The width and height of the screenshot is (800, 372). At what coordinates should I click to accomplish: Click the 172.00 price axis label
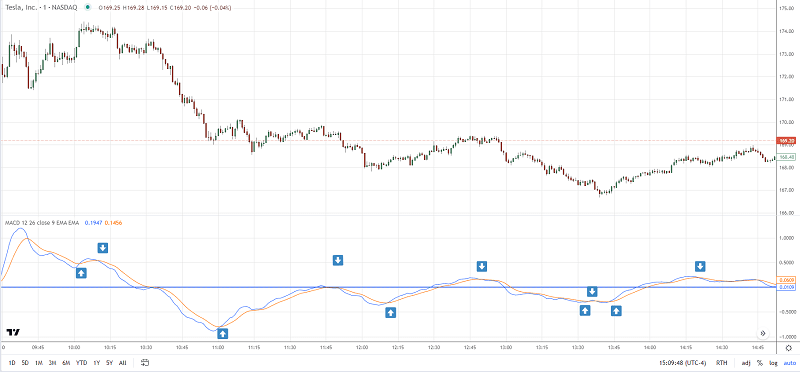pyautogui.click(x=786, y=77)
